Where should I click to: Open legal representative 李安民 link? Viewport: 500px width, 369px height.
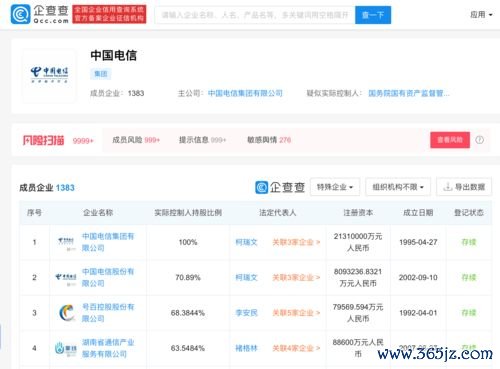coord(246,313)
